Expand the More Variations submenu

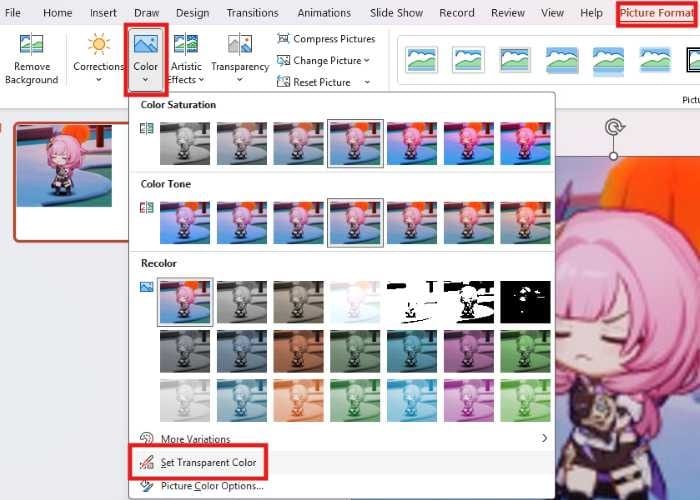[x=543, y=438]
